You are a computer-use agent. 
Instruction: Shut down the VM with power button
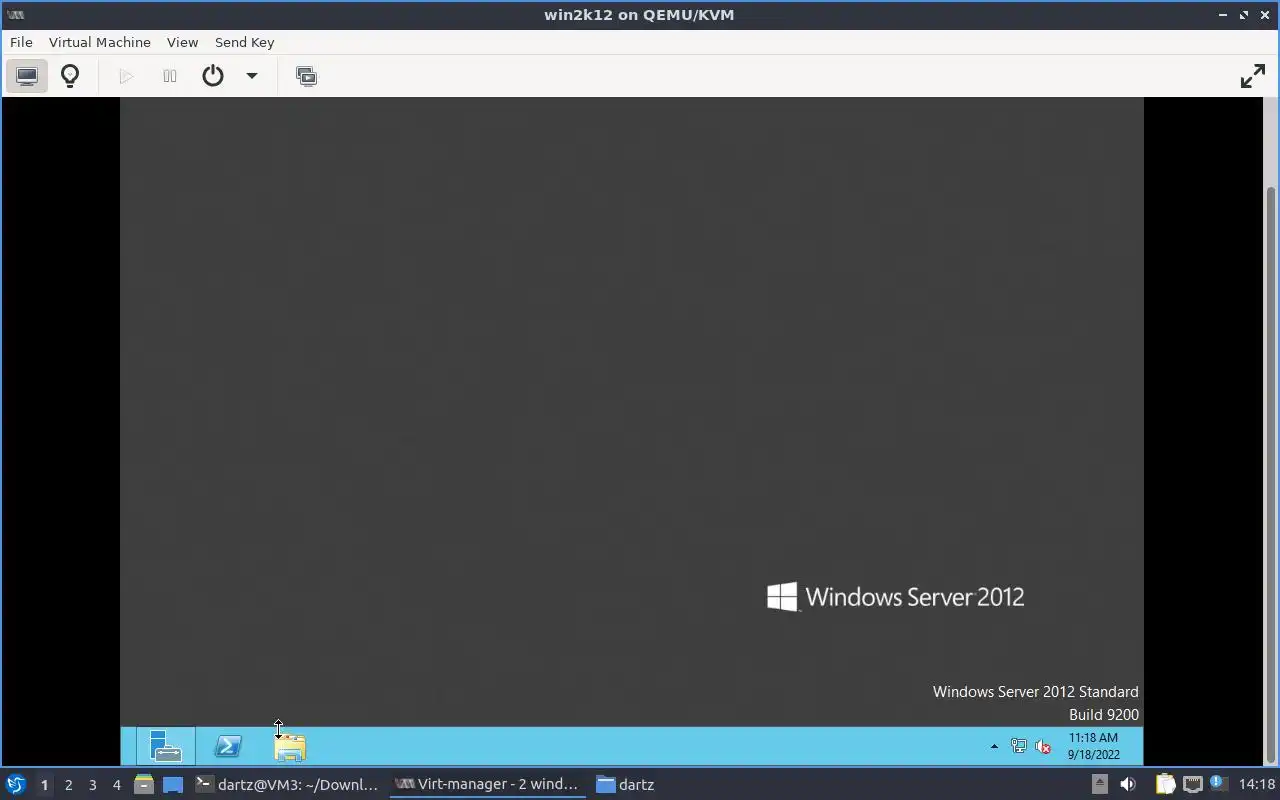pos(213,76)
